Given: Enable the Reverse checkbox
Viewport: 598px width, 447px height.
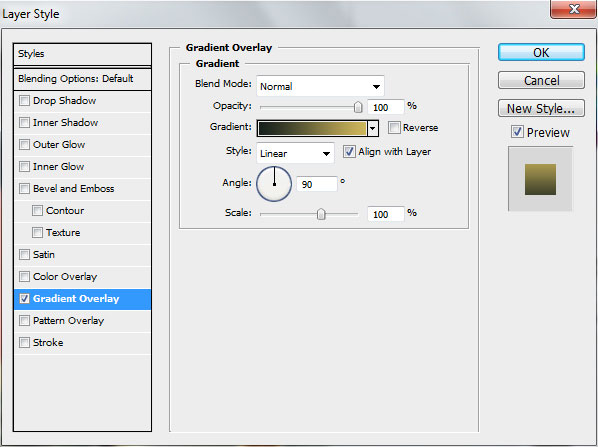Looking at the screenshot, I should tap(394, 127).
